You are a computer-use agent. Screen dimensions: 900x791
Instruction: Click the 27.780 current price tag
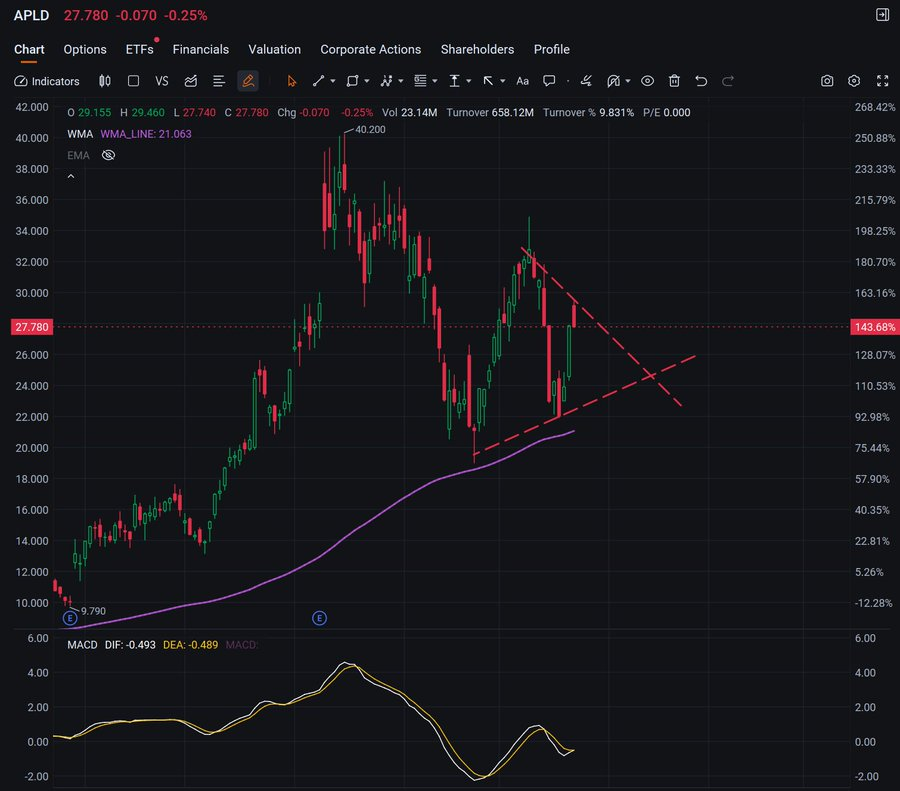coord(32,327)
